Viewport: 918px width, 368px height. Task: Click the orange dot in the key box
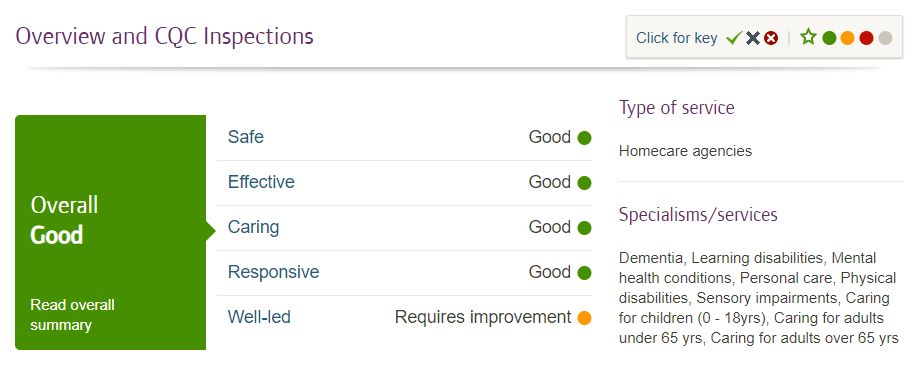(x=847, y=38)
